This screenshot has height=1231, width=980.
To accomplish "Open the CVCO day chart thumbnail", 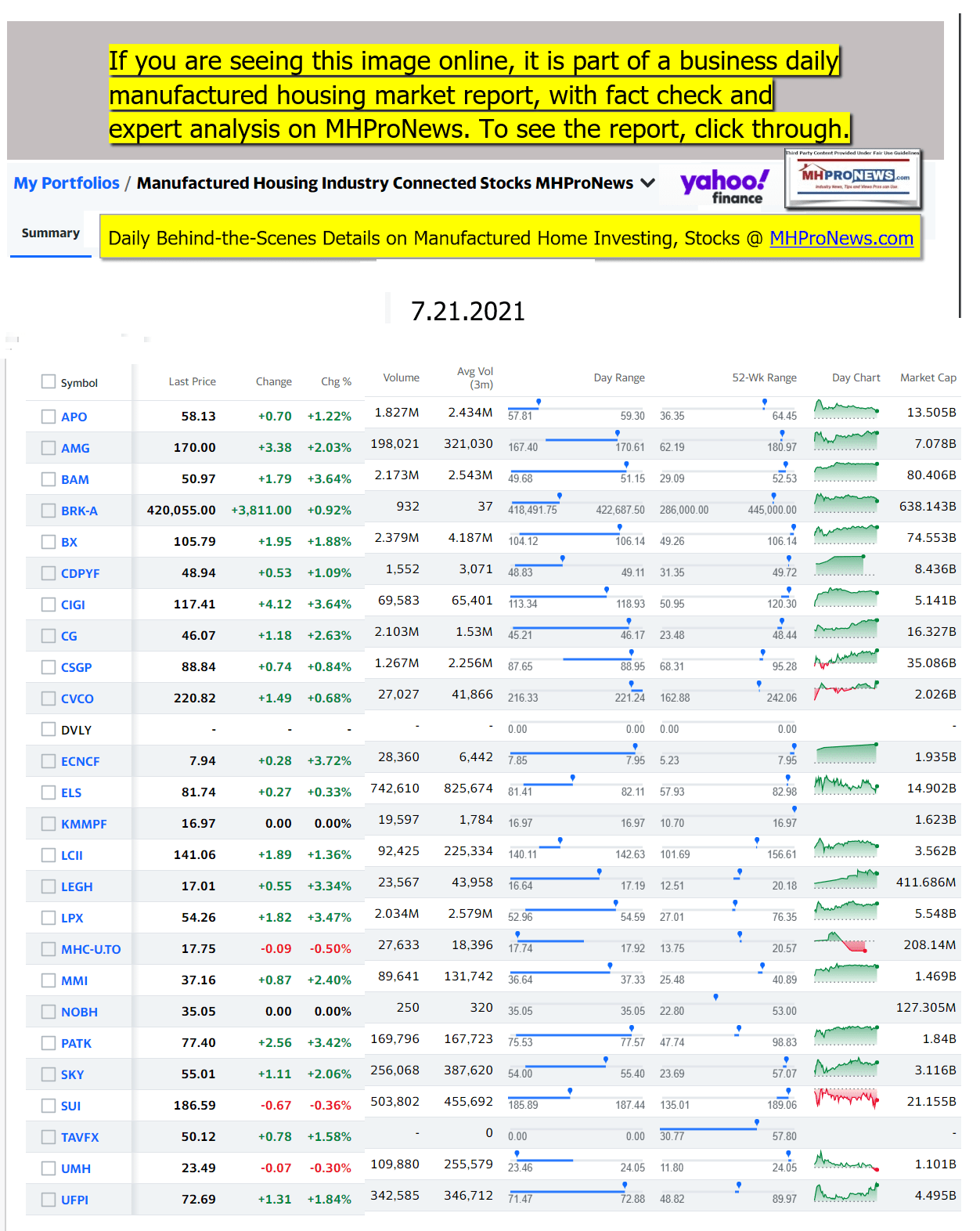I will 846,691.
